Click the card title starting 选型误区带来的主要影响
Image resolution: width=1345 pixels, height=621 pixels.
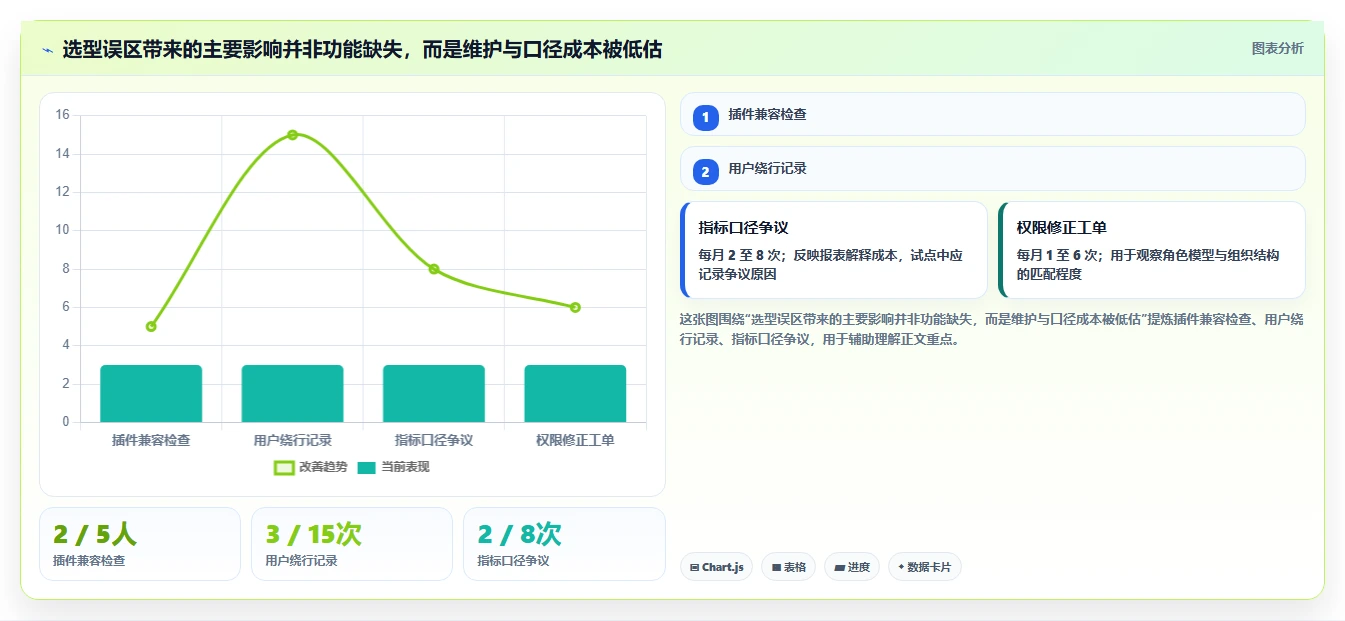pyautogui.click(x=362, y=49)
